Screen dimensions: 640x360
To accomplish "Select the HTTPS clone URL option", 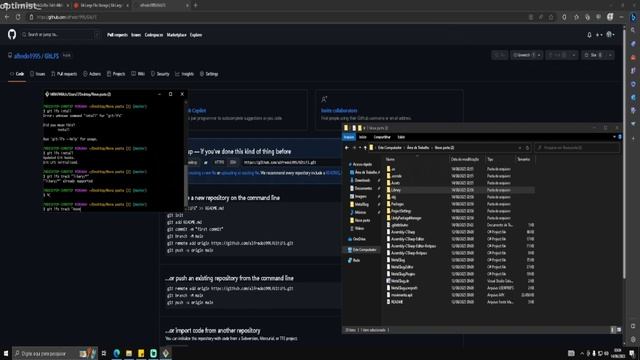I will 219,162.
